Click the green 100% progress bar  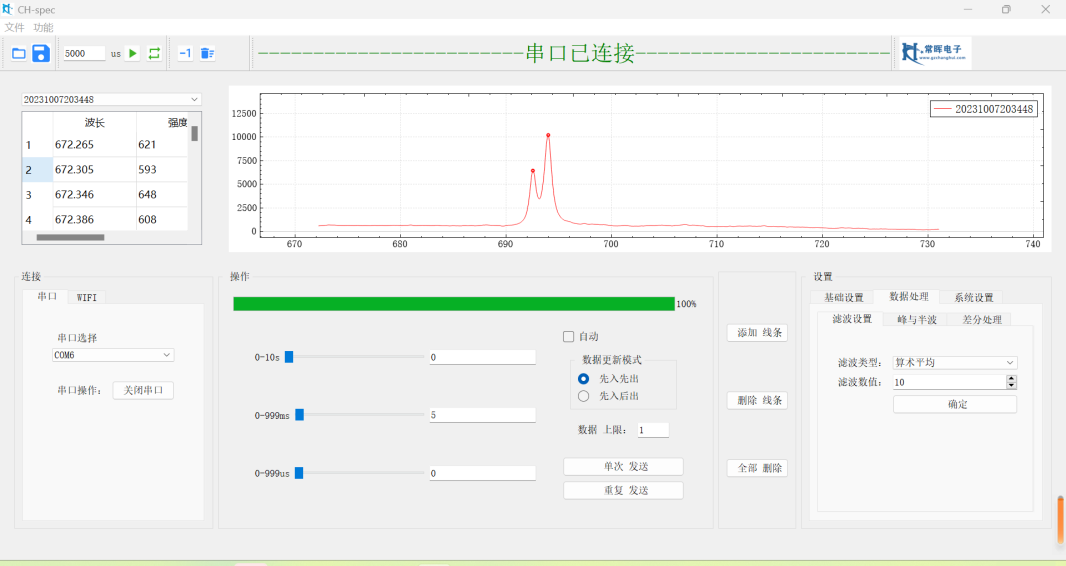pos(453,304)
